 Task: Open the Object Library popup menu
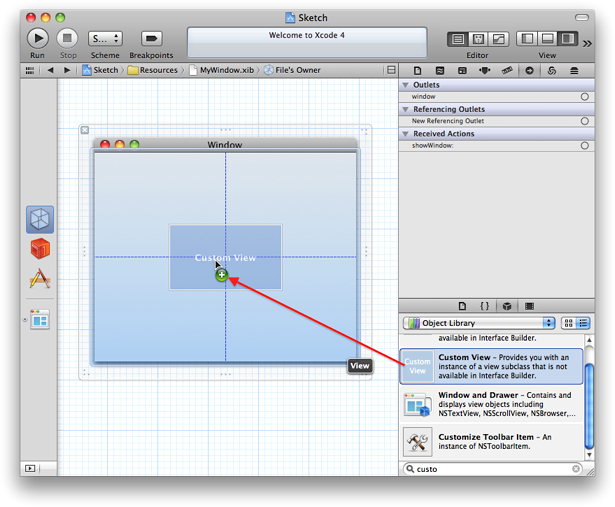(479, 323)
